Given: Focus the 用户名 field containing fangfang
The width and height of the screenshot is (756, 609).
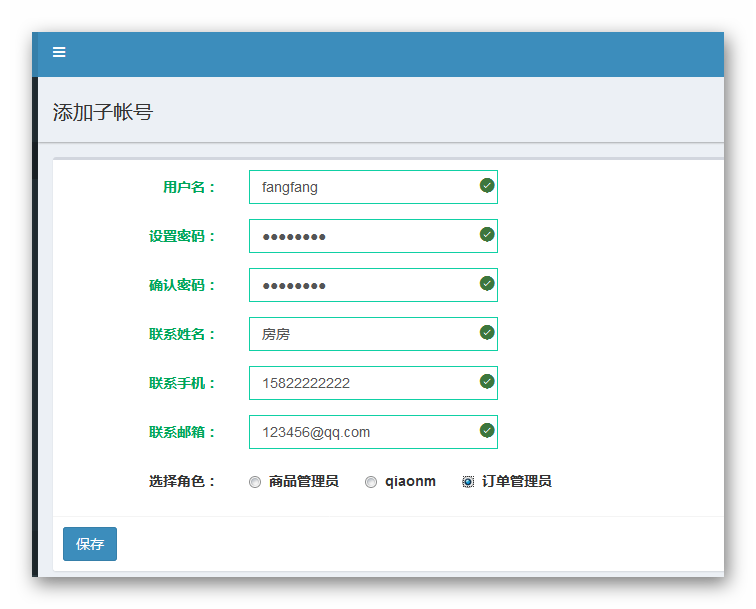Looking at the screenshot, I should pyautogui.click(x=373, y=187).
